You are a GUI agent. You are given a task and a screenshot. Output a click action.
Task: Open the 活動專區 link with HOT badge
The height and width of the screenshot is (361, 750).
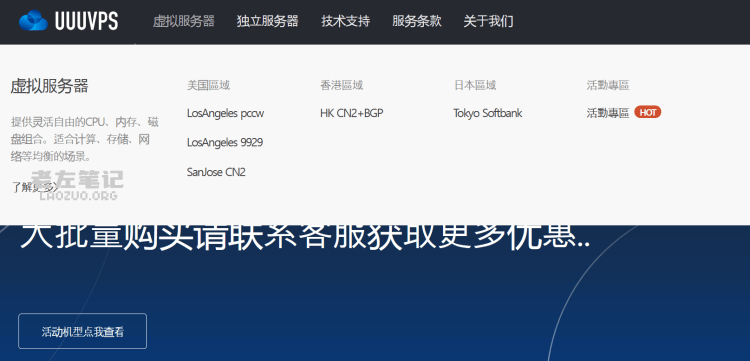click(x=607, y=113)
